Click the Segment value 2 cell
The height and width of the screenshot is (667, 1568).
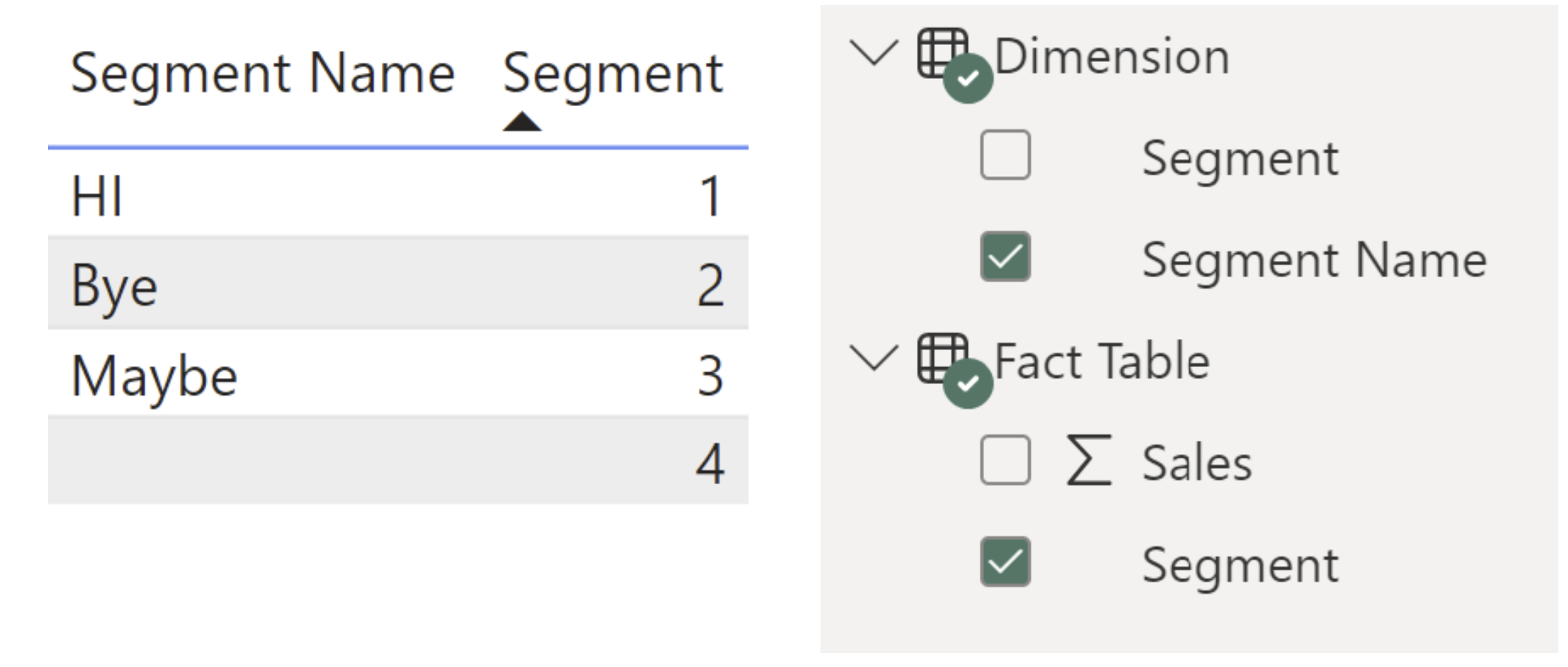[x=710, y=286]
